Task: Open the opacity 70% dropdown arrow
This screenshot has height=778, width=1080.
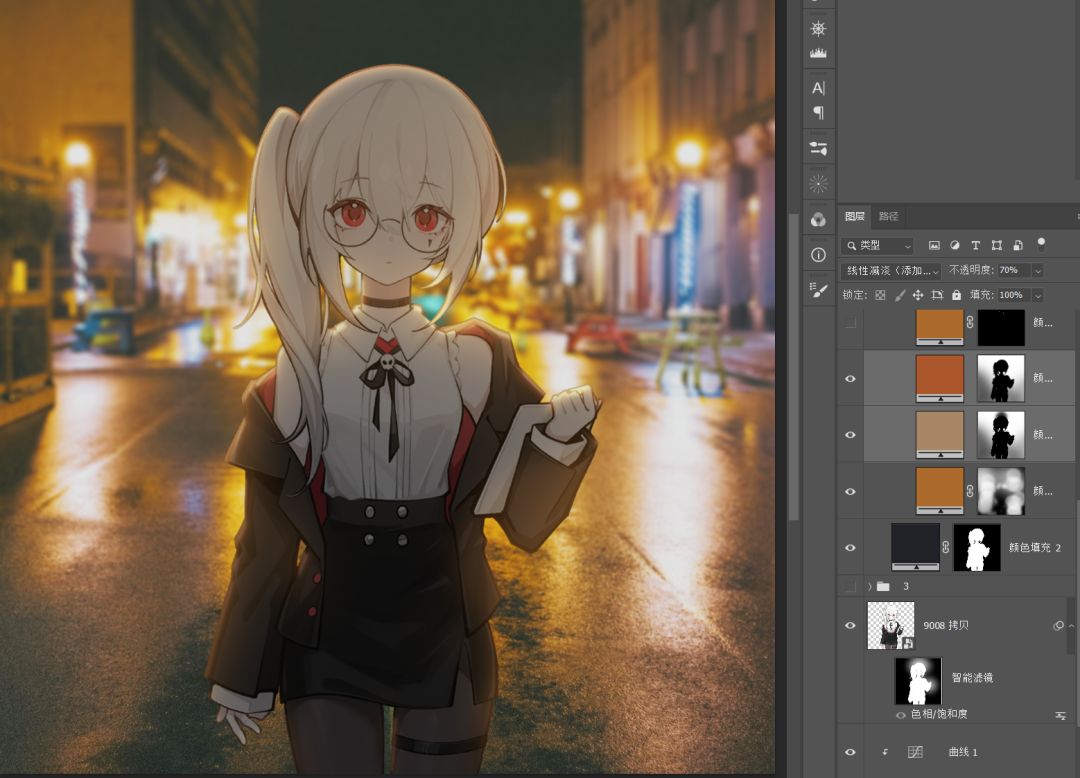Action: click(x=1037, y=270)
